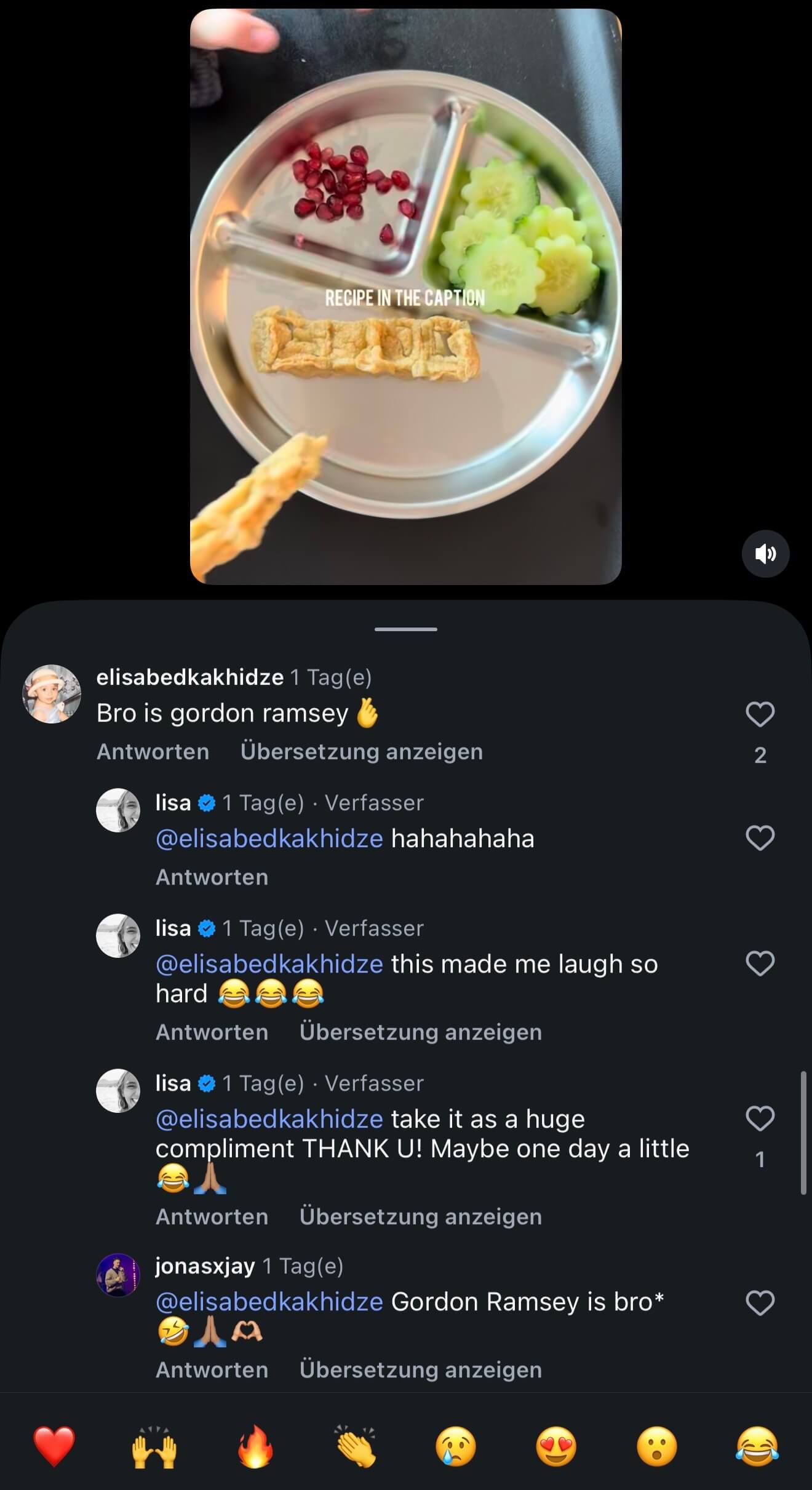Image resolution: width=812 pixels, height=1490 pixels.
Task: Open jonasxjay's username link
Action: [x=204, y=1266]
